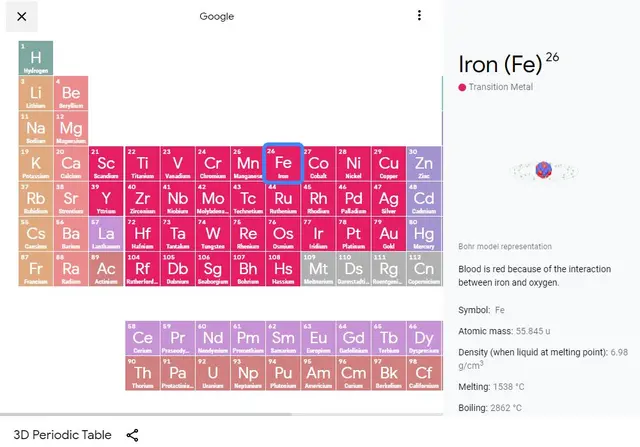Viewport: 640px width, 447px height.
Task: Select the Meitnerium (Mt) gray tile
Action: click(318, 269)
